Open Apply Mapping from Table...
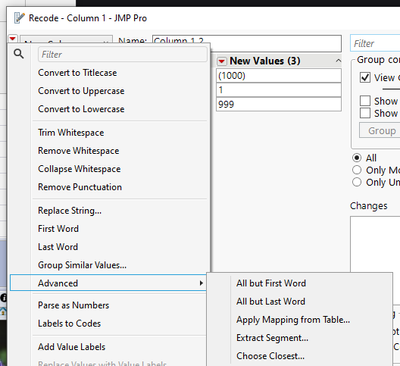The height and width of the screenshot is (366, 400). tap(293, 320)
